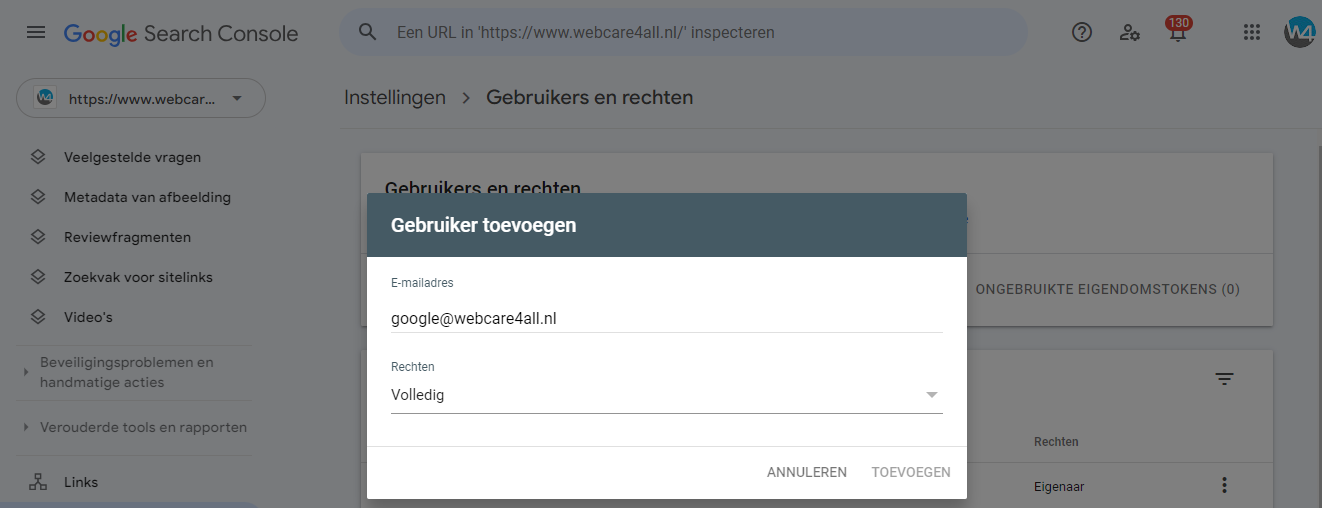This screenshot has height=508, width=1322.
Task: Click layers icon beside Veelgestelde vragen
Action: pos(38,157)
